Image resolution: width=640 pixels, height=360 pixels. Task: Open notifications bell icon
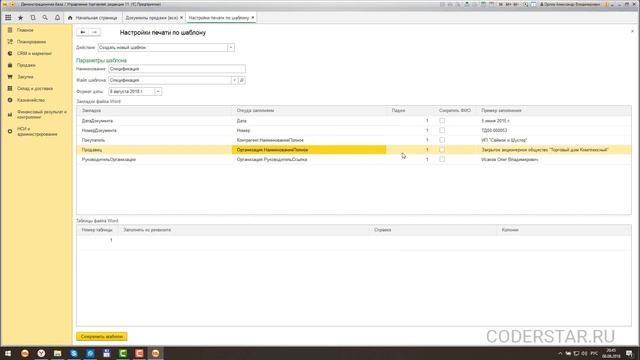[57, 18]
